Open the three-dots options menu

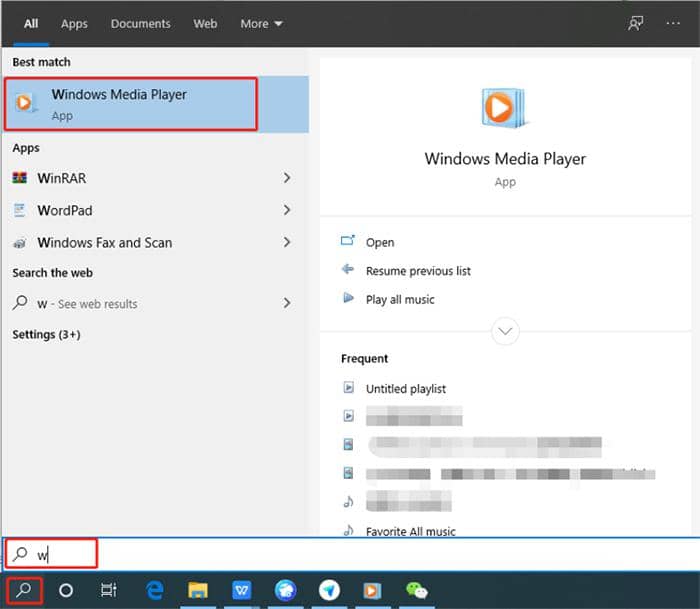pyautogui.click(x=673, y=23)
